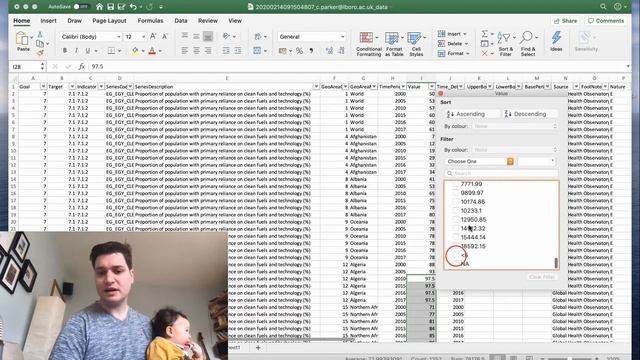Screen dimensions: 640x360
Task: Click the Home icon in title bar
Action: (x=99, y=7)
